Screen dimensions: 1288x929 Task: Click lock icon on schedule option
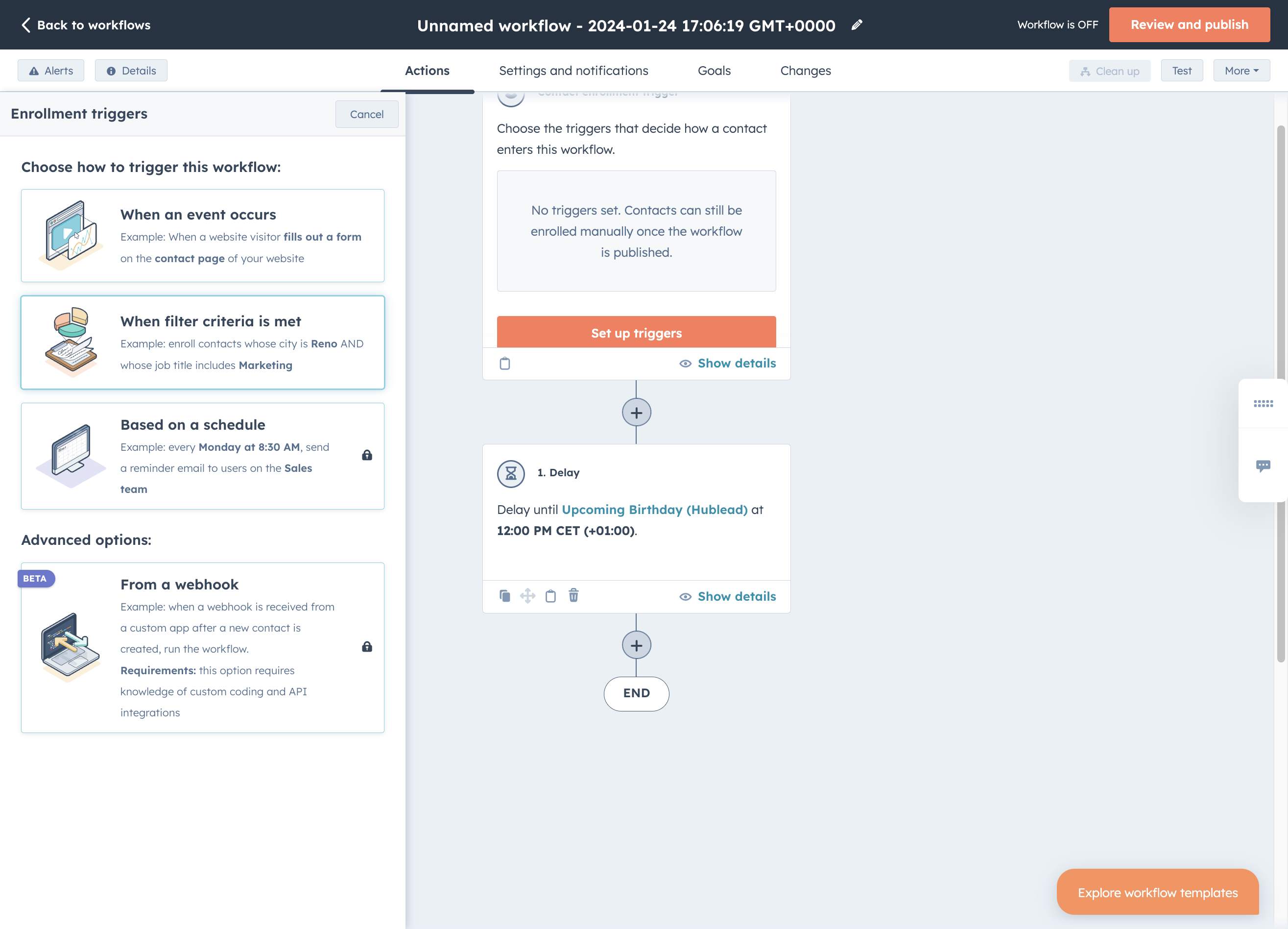click(x=367, y=455)
